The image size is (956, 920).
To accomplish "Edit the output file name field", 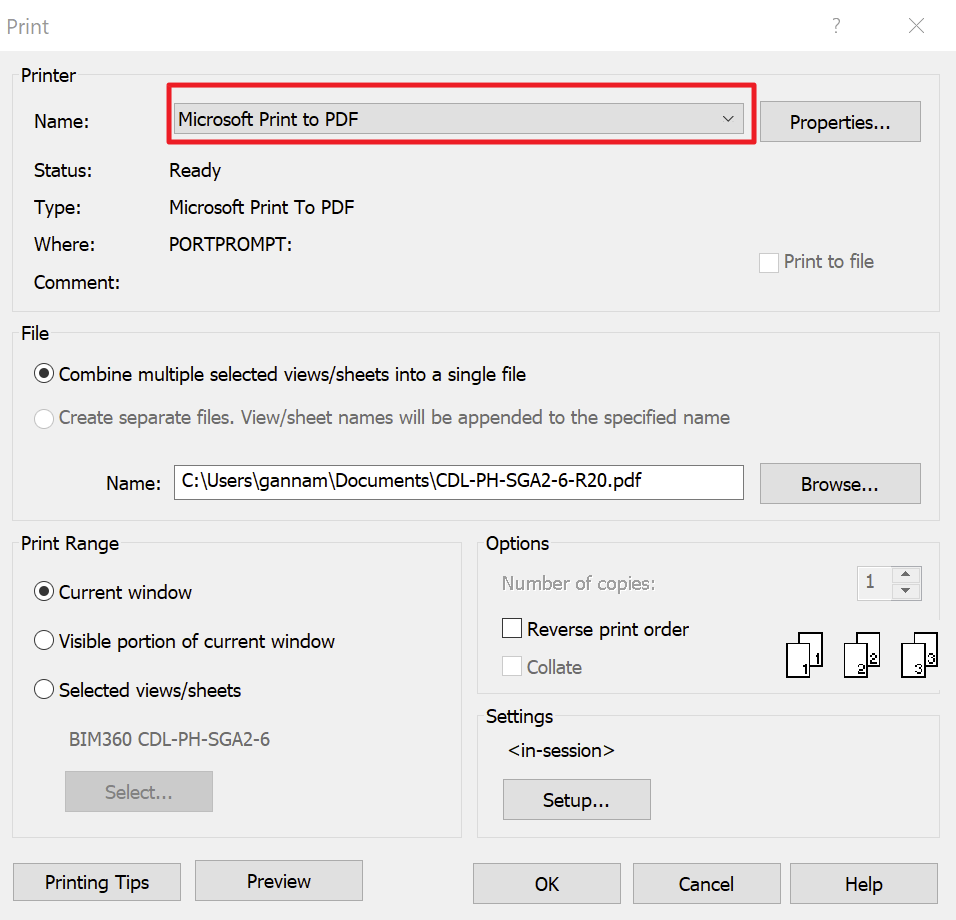I will tap(458, 482).
